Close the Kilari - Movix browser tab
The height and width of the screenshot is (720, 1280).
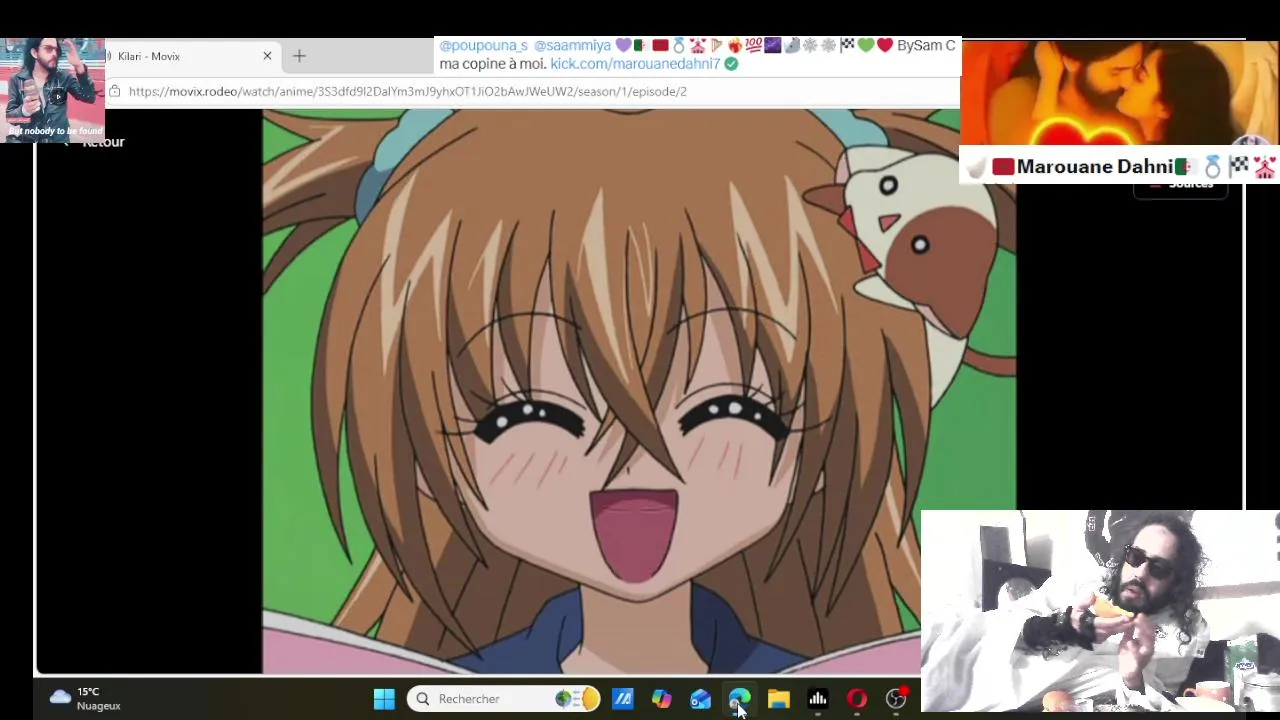pyautogui.click(x=267, y=56)
